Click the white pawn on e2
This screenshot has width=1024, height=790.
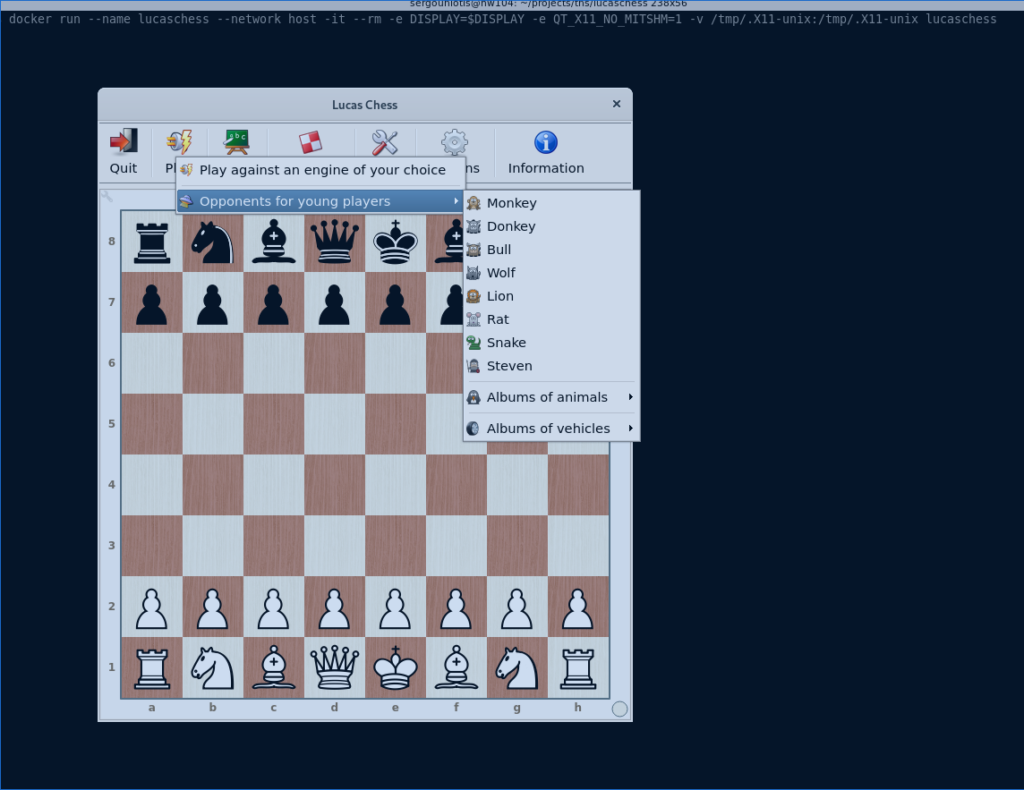tap(395, 608)
